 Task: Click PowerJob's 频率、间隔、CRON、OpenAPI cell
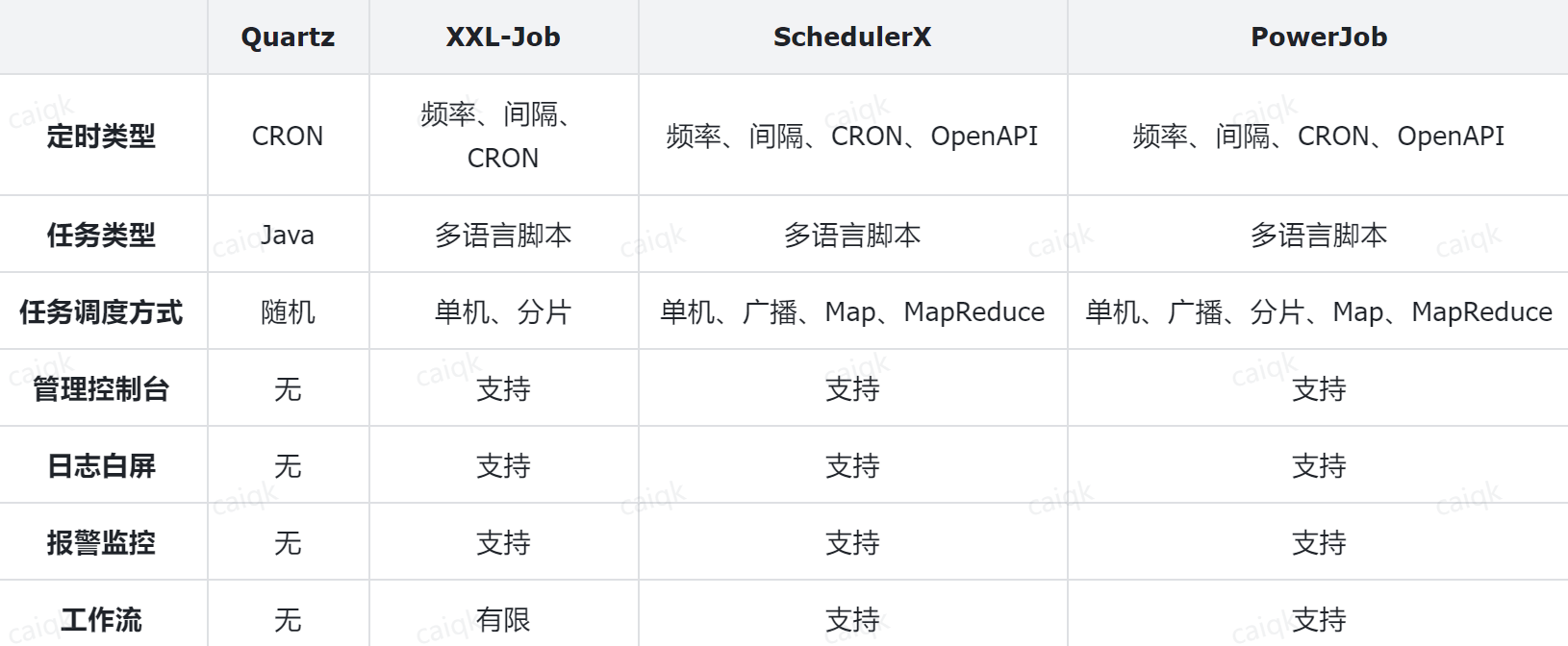coord(1319,136)
